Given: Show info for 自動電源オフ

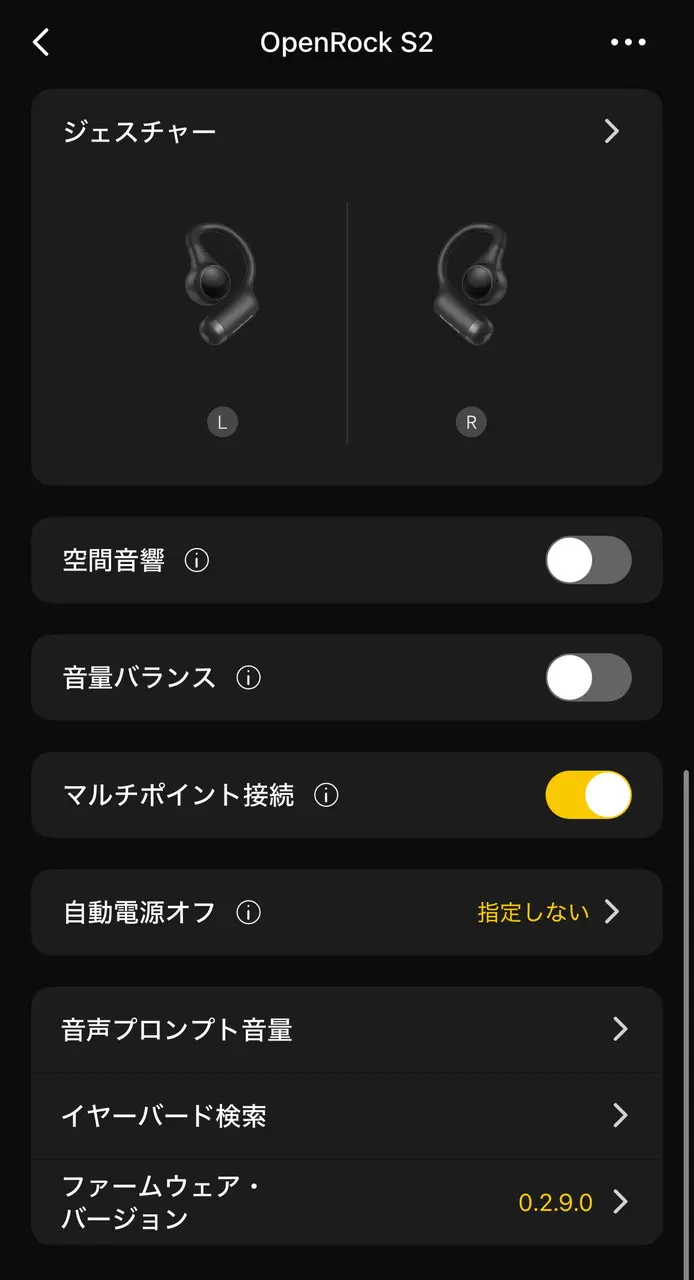Looking at the screenshot, I should 248,913.
